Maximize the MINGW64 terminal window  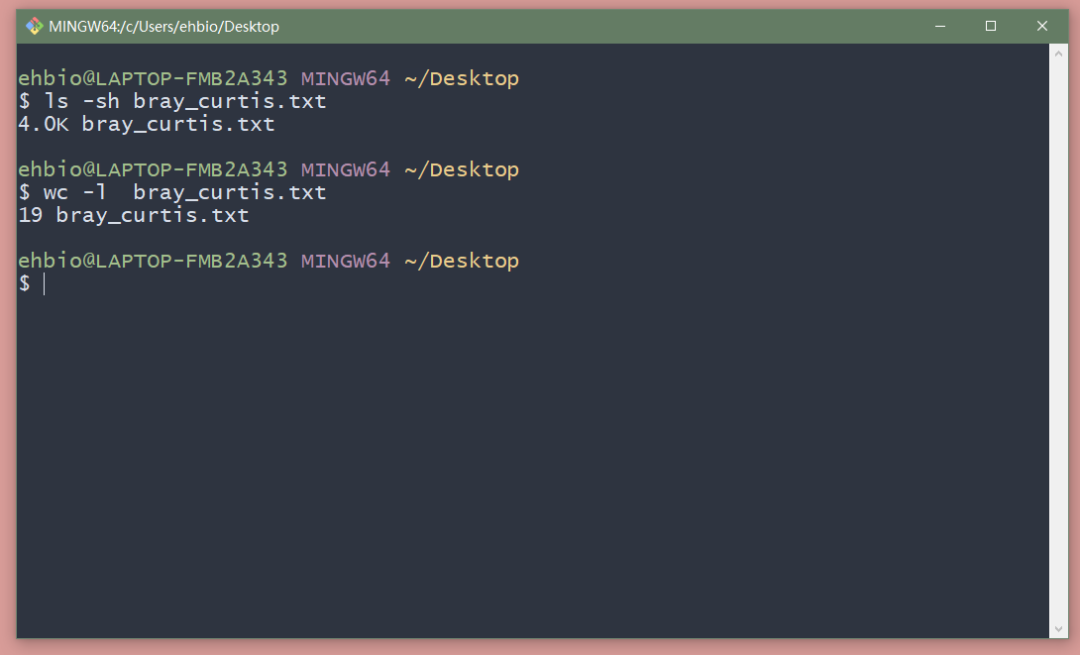point(991,26)
